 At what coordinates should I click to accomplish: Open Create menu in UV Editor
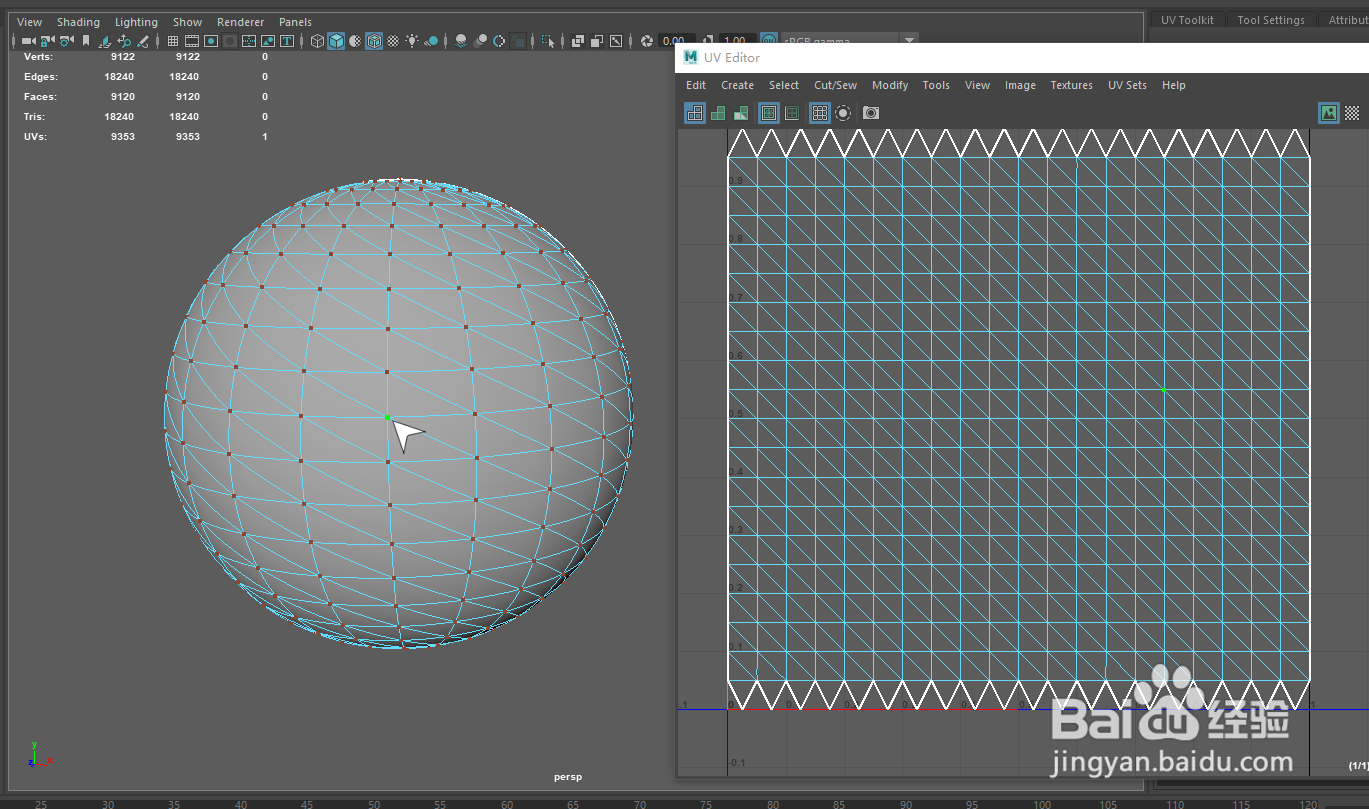pos(737,85)
